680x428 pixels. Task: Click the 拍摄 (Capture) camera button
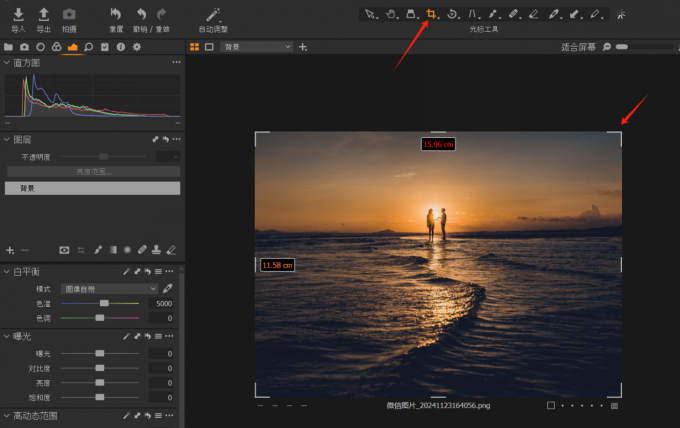tap(69, 20)
